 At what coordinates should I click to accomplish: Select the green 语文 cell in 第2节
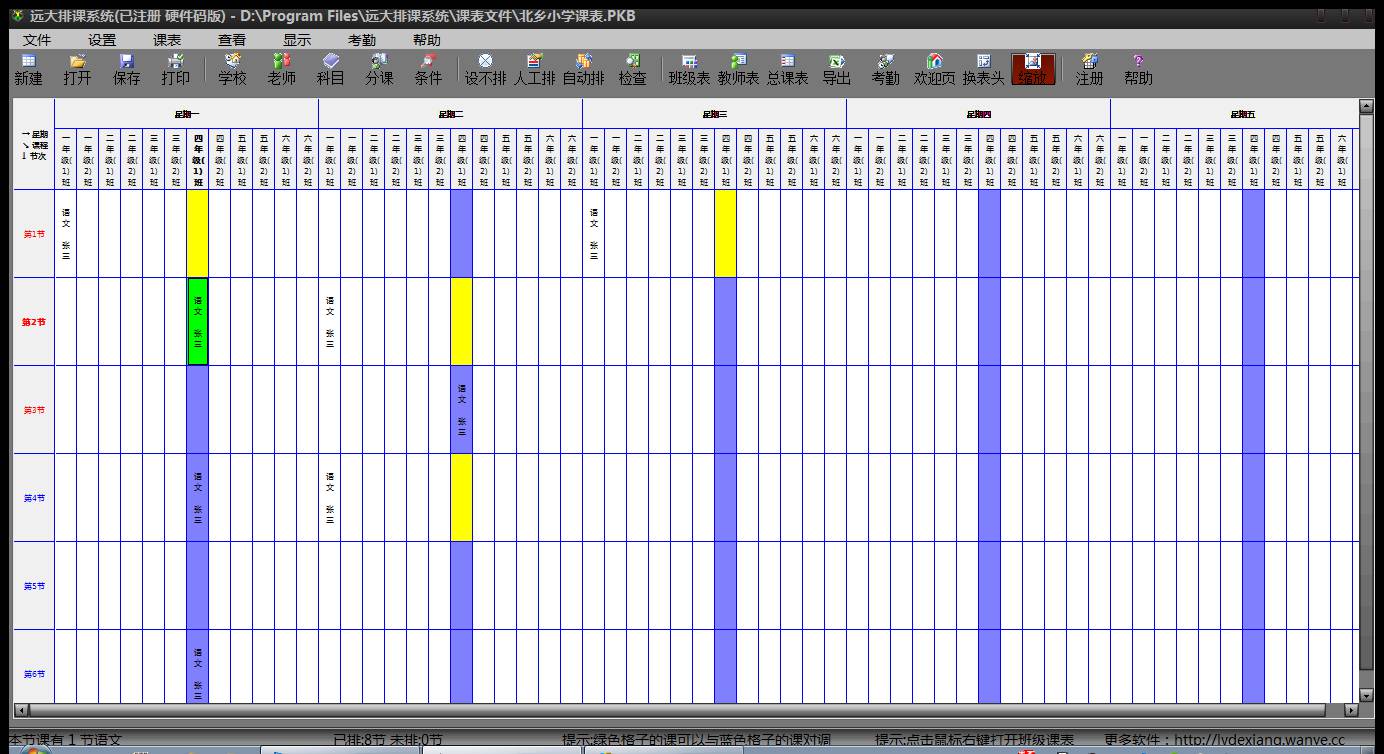point(198,322)
